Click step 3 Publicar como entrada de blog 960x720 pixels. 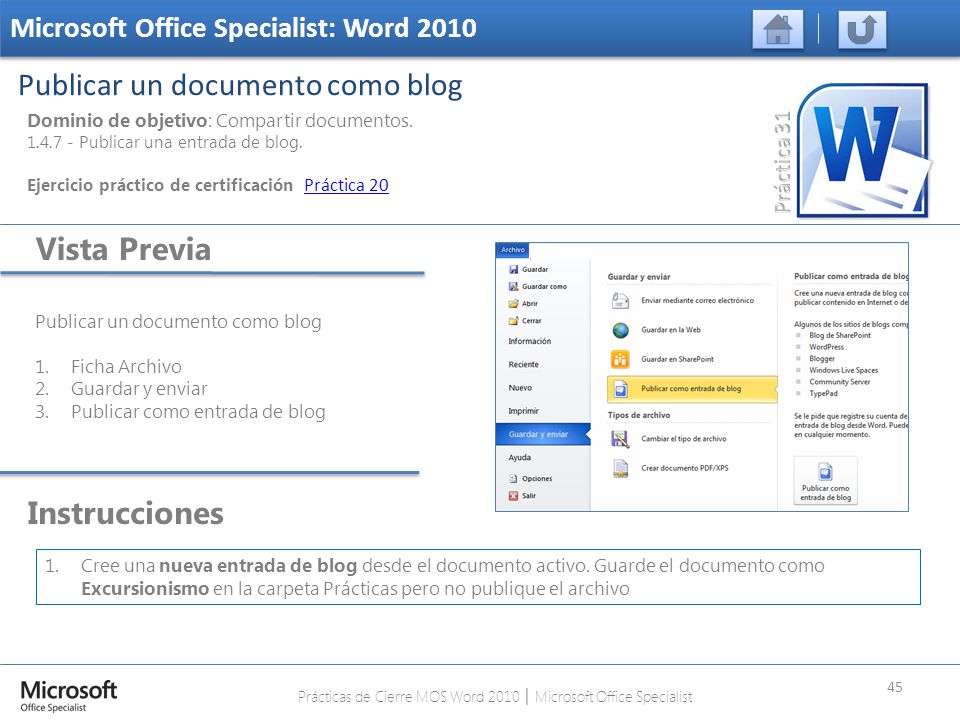198,411
